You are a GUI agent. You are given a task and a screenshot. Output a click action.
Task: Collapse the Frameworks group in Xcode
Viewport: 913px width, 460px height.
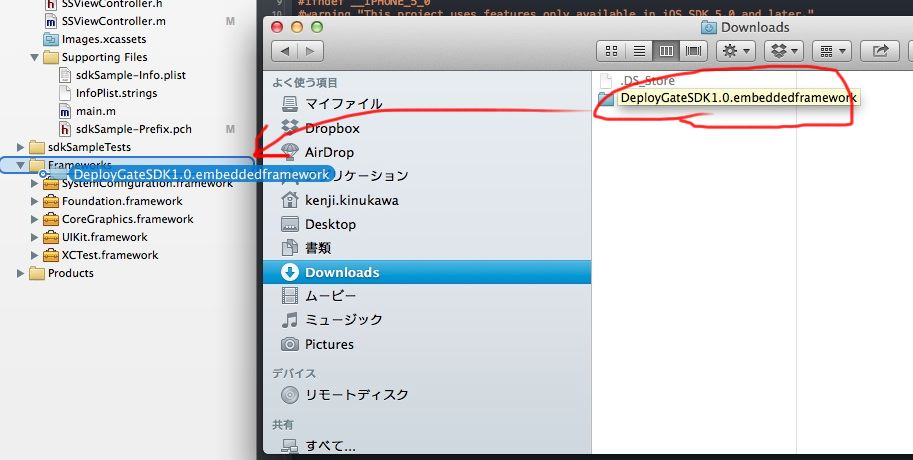coord(20,165)
